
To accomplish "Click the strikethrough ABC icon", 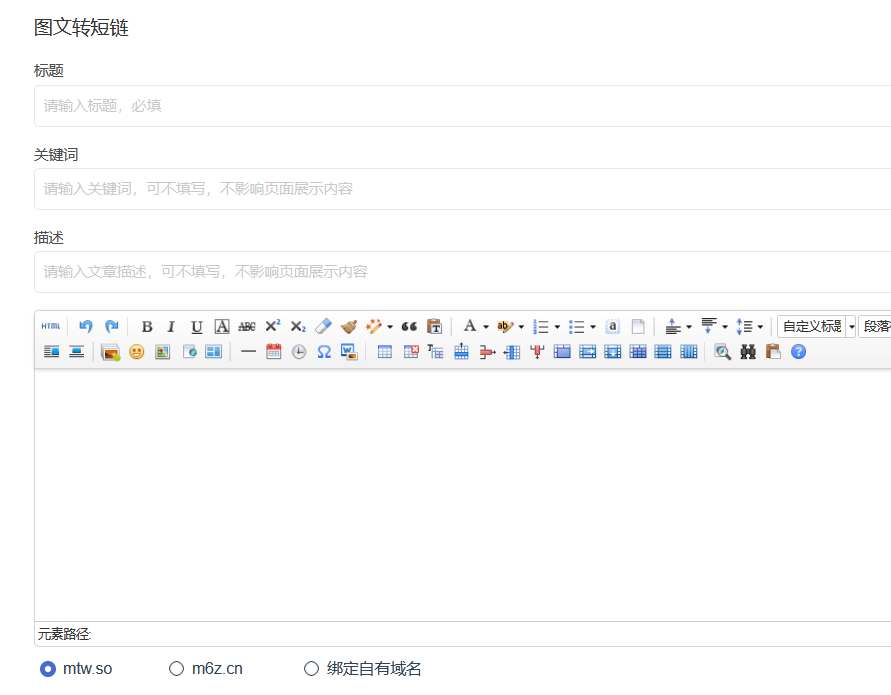I will [x=247, y=327].
